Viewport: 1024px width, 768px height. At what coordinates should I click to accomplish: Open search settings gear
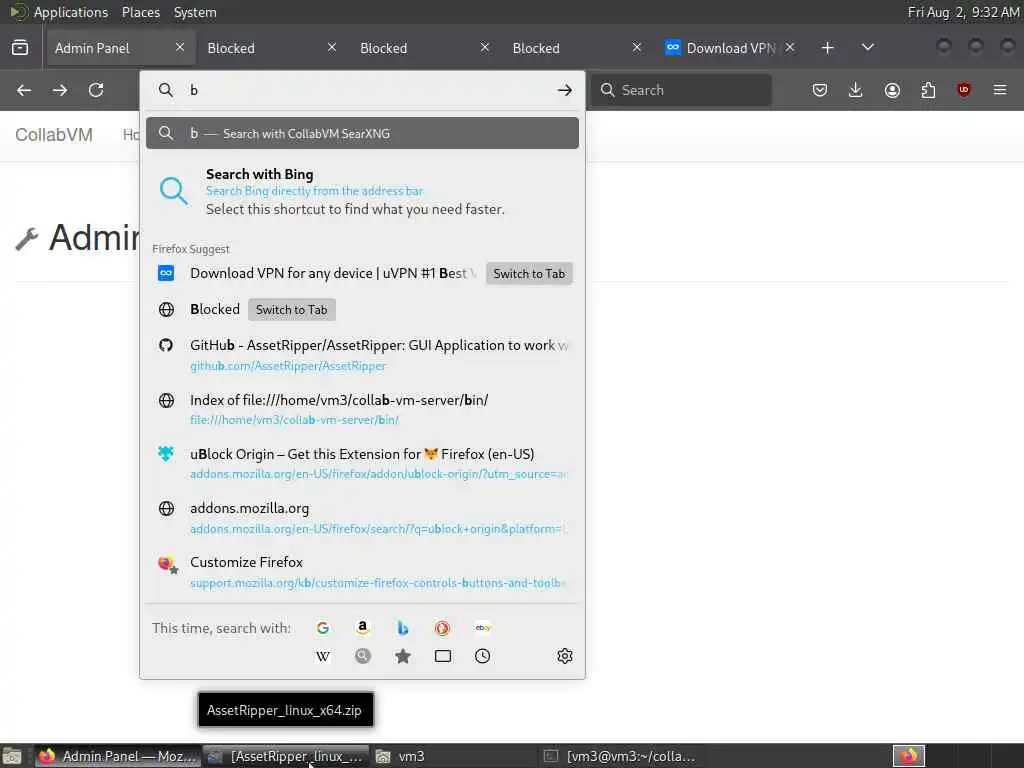coord(565,656)
